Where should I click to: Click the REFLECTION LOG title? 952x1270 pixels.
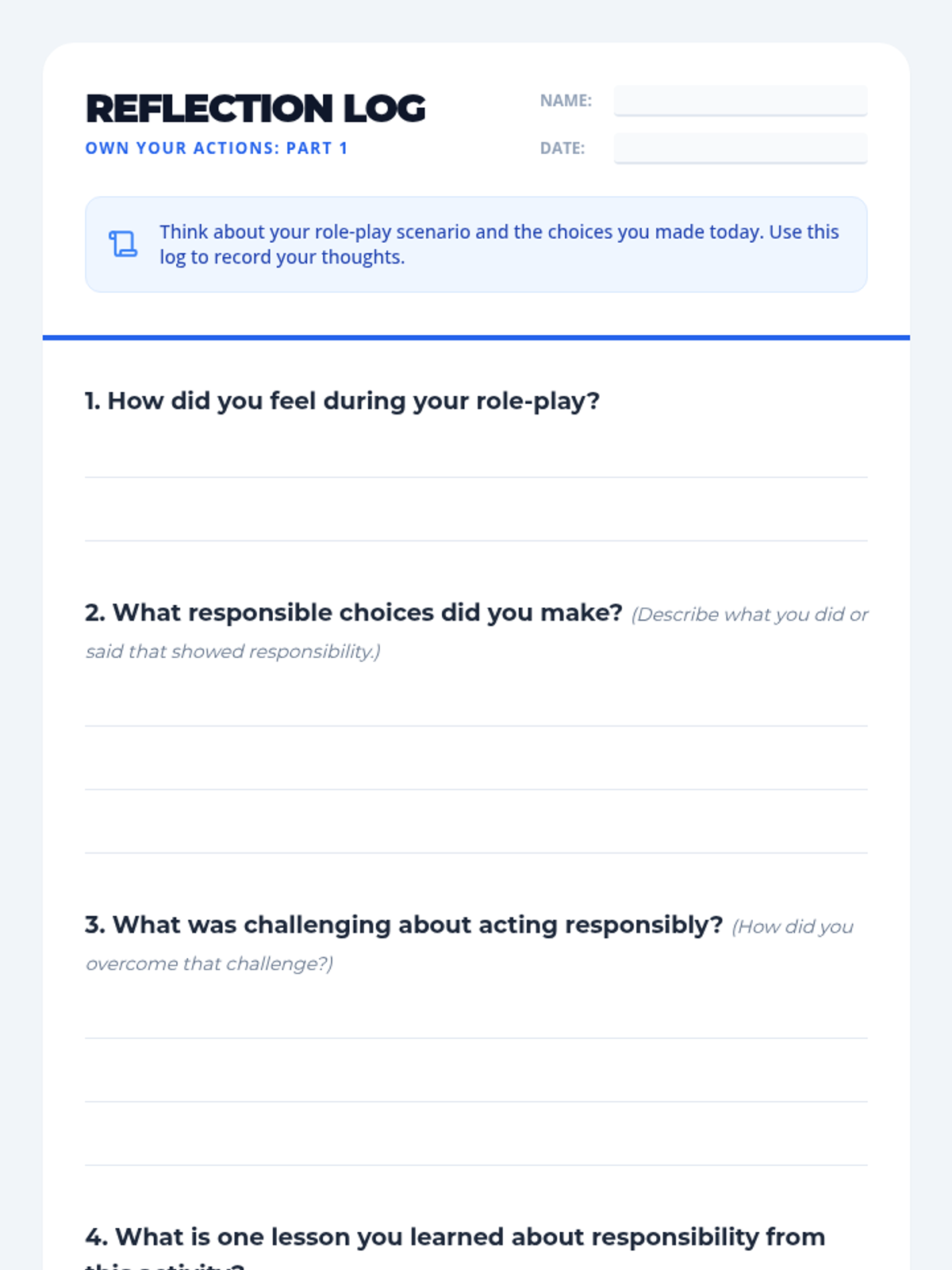coord(255,109)
